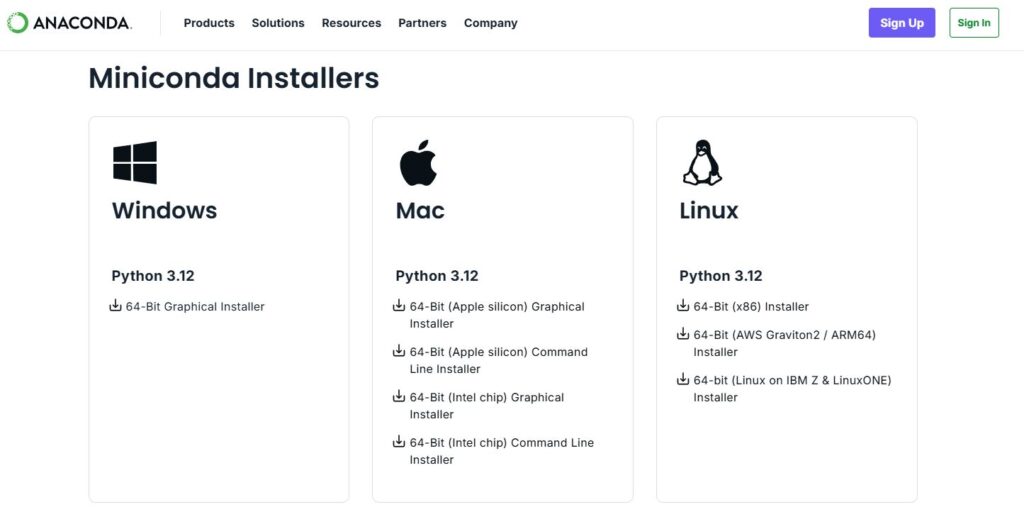Download Linux AWS Graviton2 ARM64 Installer
Screen dimensions: 1024x524
click(x=784, y=343)
